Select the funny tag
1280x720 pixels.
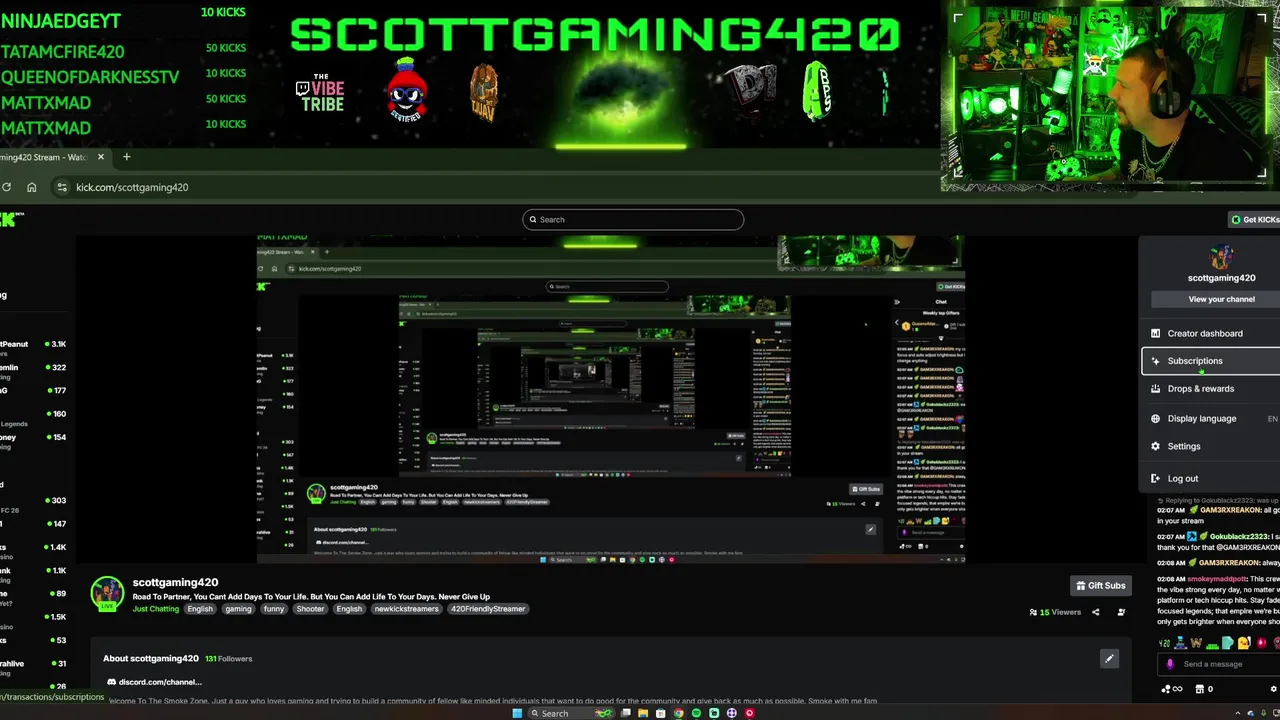coord(274,609)
